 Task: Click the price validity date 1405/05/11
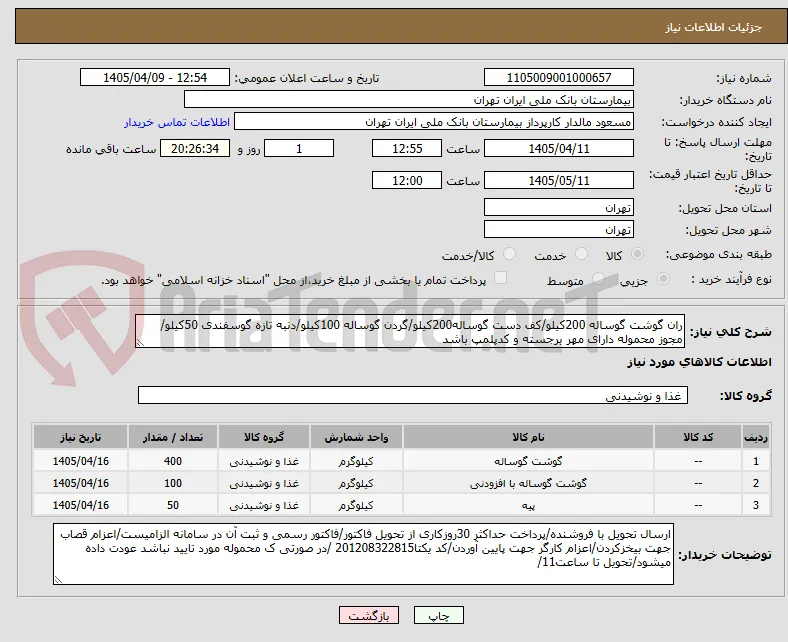point(558,180)
